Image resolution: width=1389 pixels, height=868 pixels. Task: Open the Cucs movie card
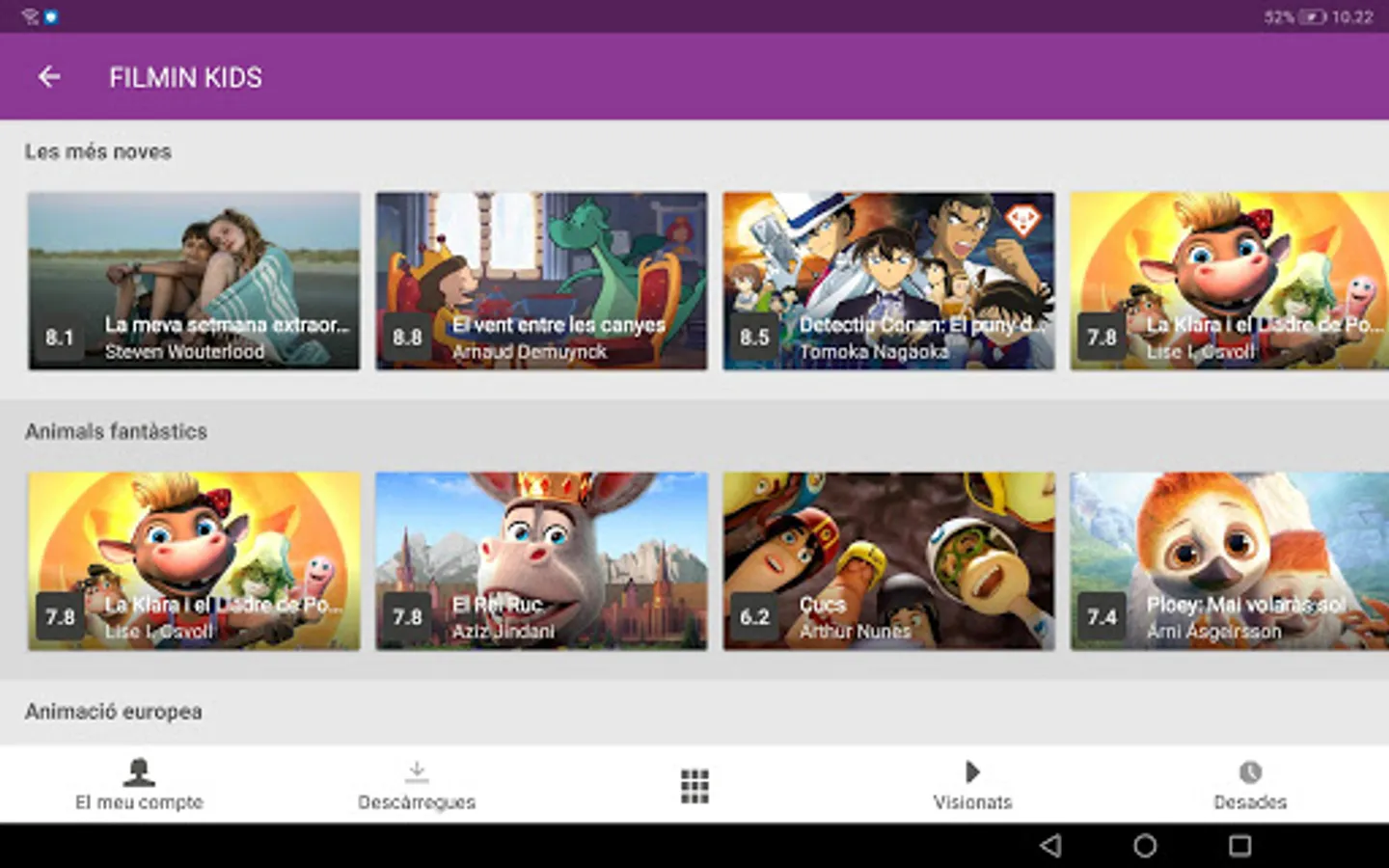click(888, 560)
